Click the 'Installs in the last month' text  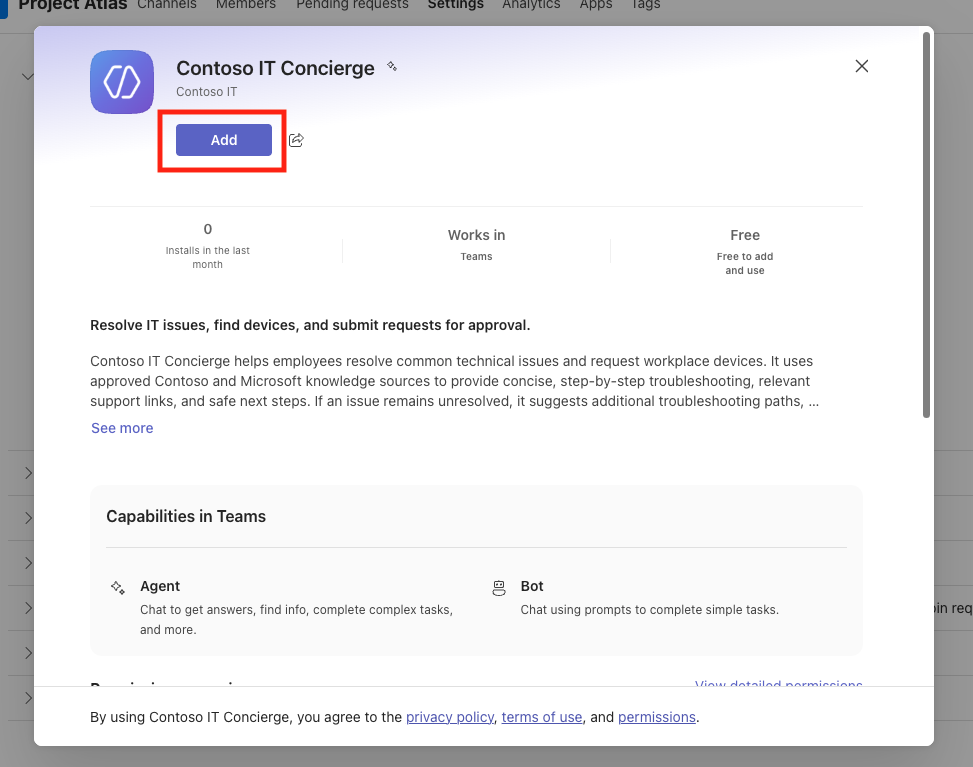207,258
